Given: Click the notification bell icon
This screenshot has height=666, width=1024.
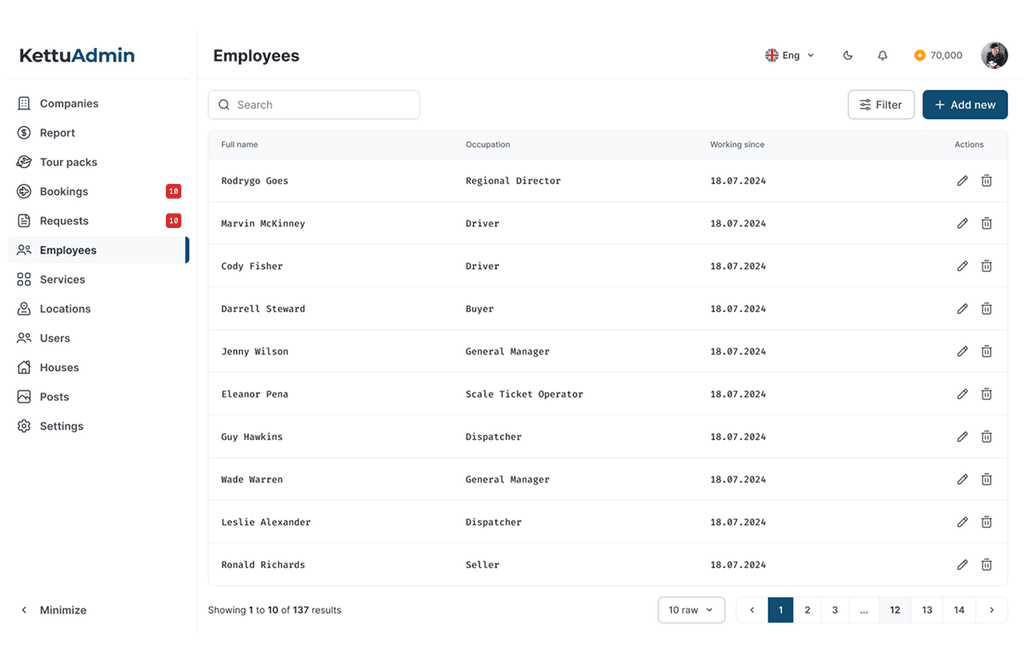Looking at the screenshot, I should (x=882, y=56).
